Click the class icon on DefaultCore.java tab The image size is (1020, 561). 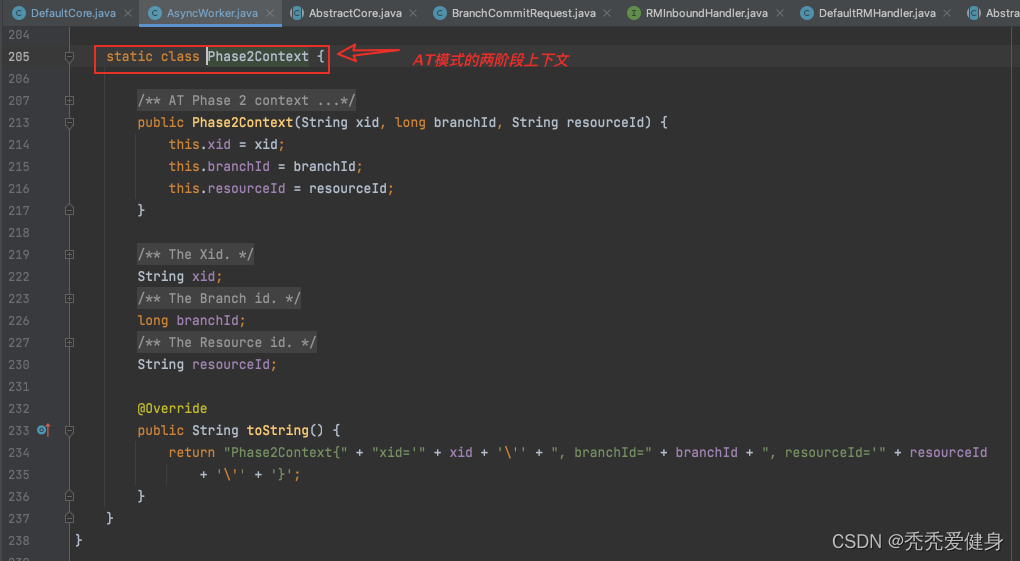coord(19,13)
